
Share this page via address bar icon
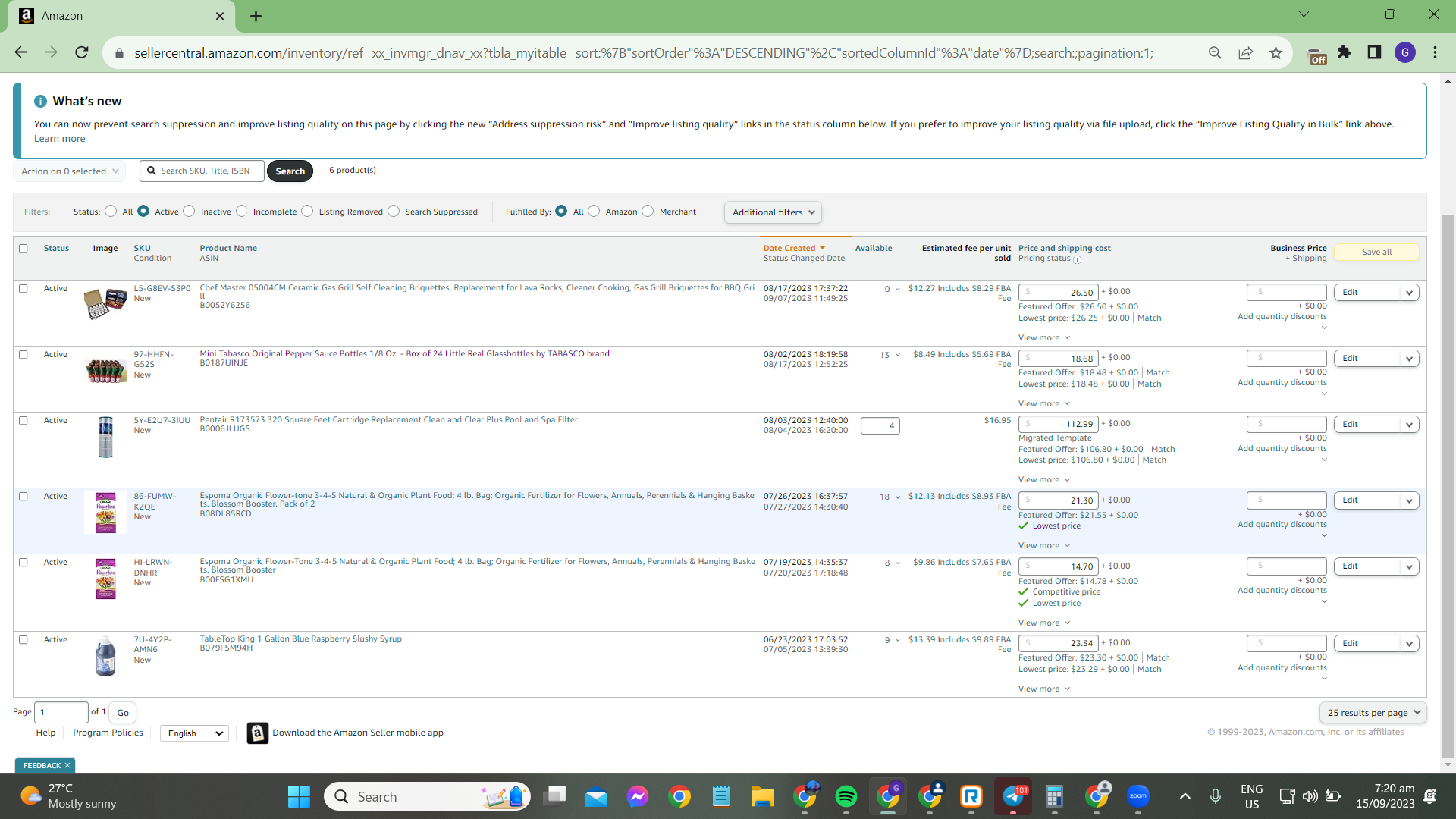(x=1245, y=52)
